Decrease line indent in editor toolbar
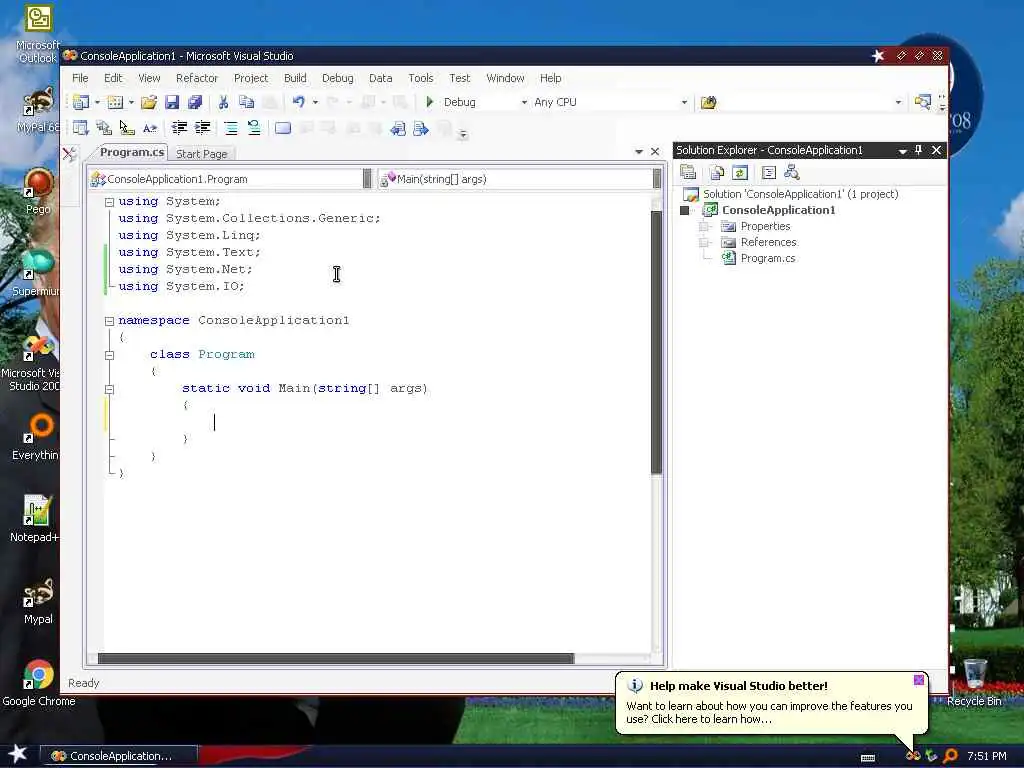This screenshot has width=1024, height=768. (x=179, y=129)
